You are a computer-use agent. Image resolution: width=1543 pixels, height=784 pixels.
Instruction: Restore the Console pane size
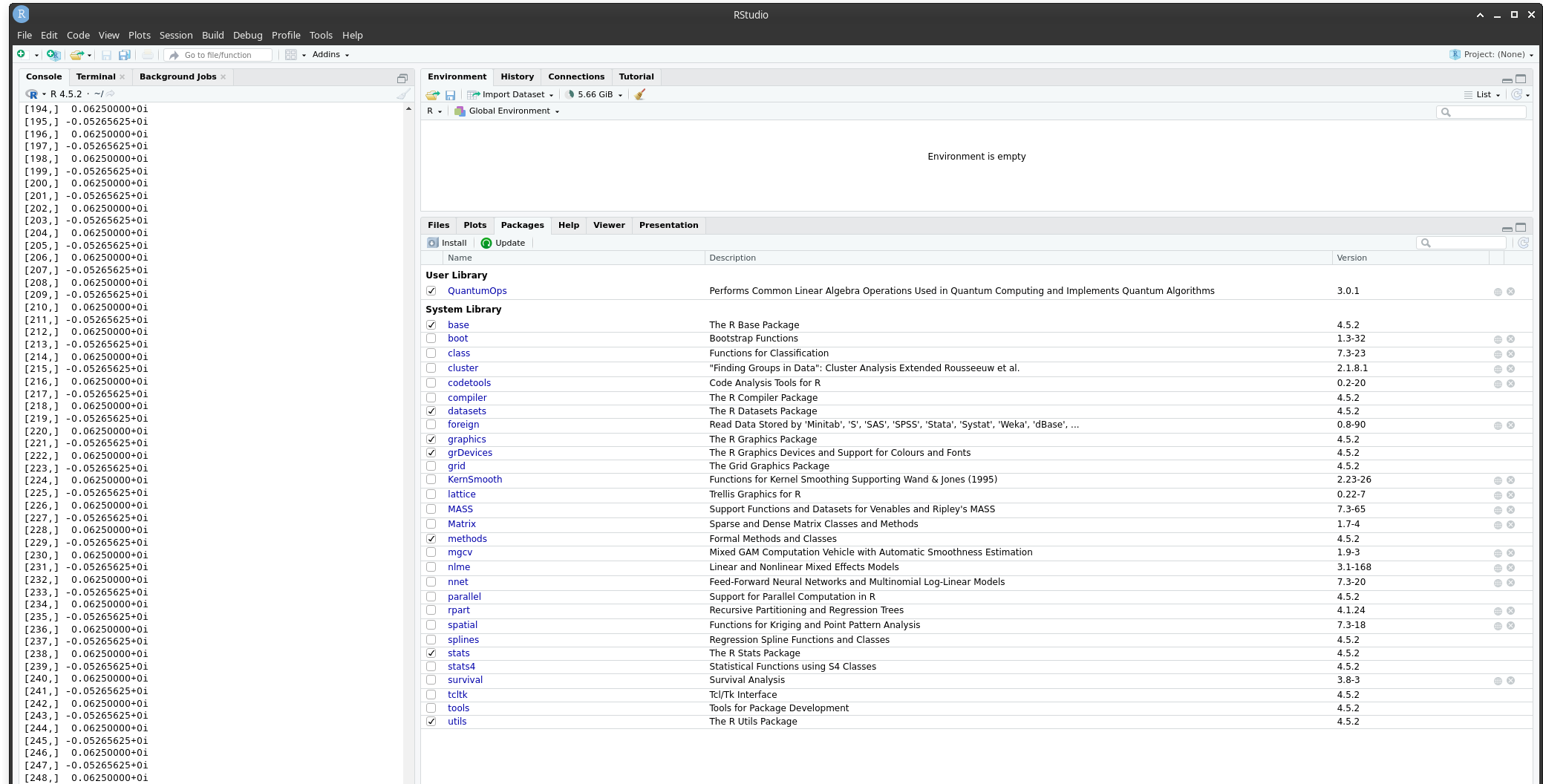point(402,78)
